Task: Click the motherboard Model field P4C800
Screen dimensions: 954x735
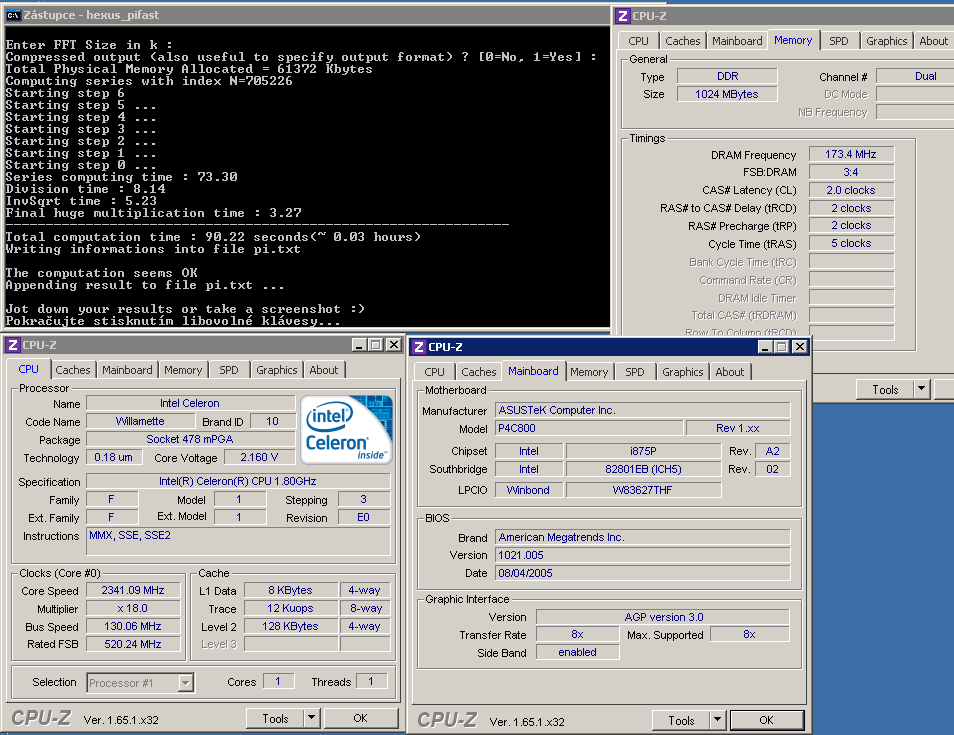Action: coord(589,428)
